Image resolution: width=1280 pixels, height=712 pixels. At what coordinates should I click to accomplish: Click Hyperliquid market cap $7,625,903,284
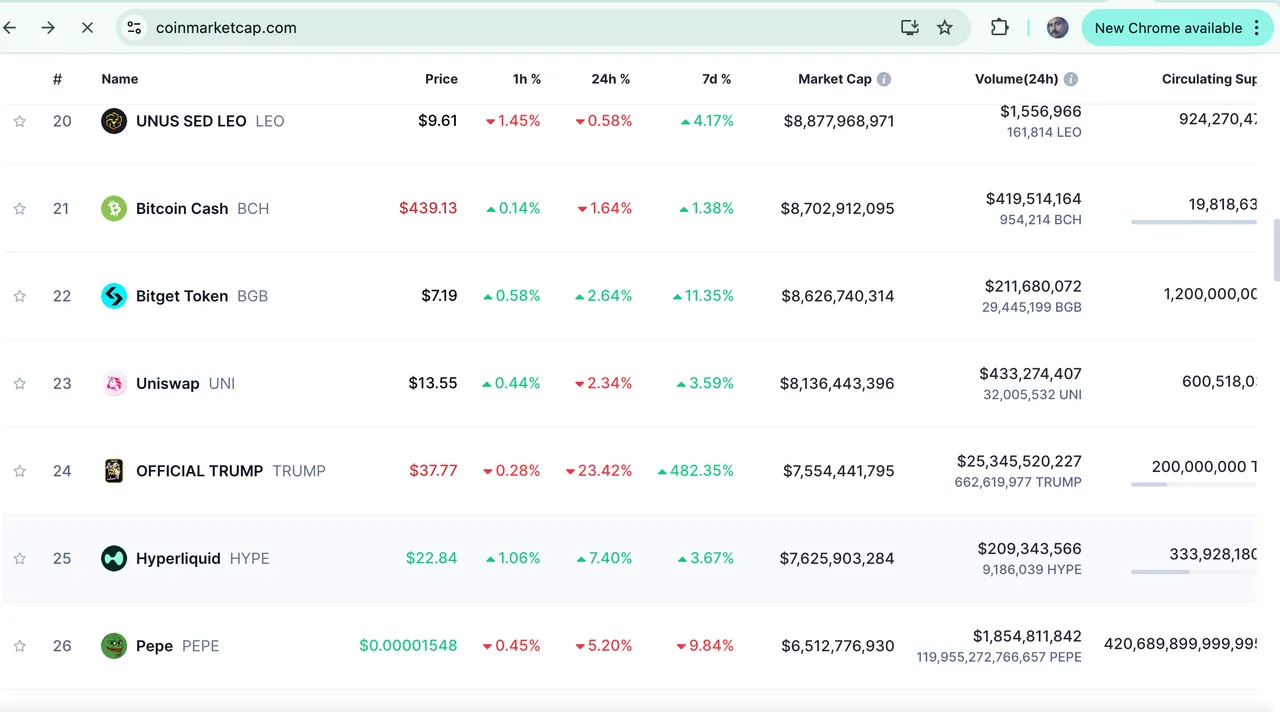837,558
